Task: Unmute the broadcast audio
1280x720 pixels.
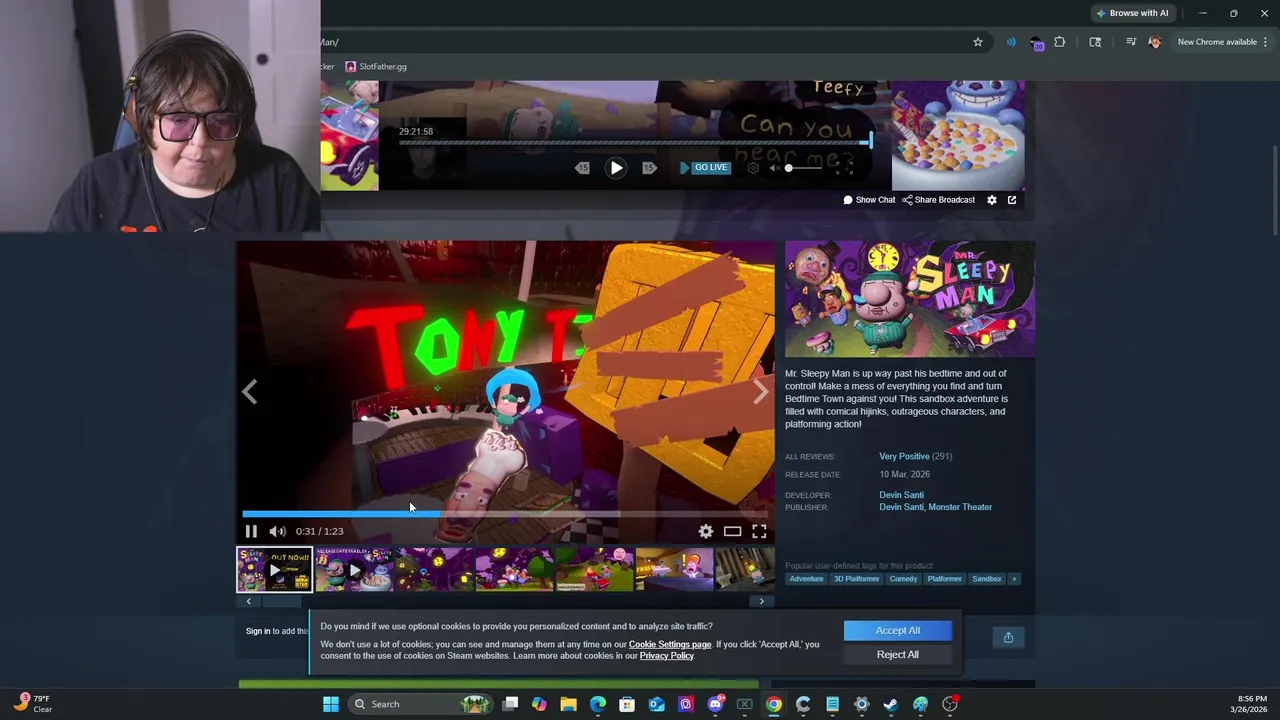Action: 774,168
